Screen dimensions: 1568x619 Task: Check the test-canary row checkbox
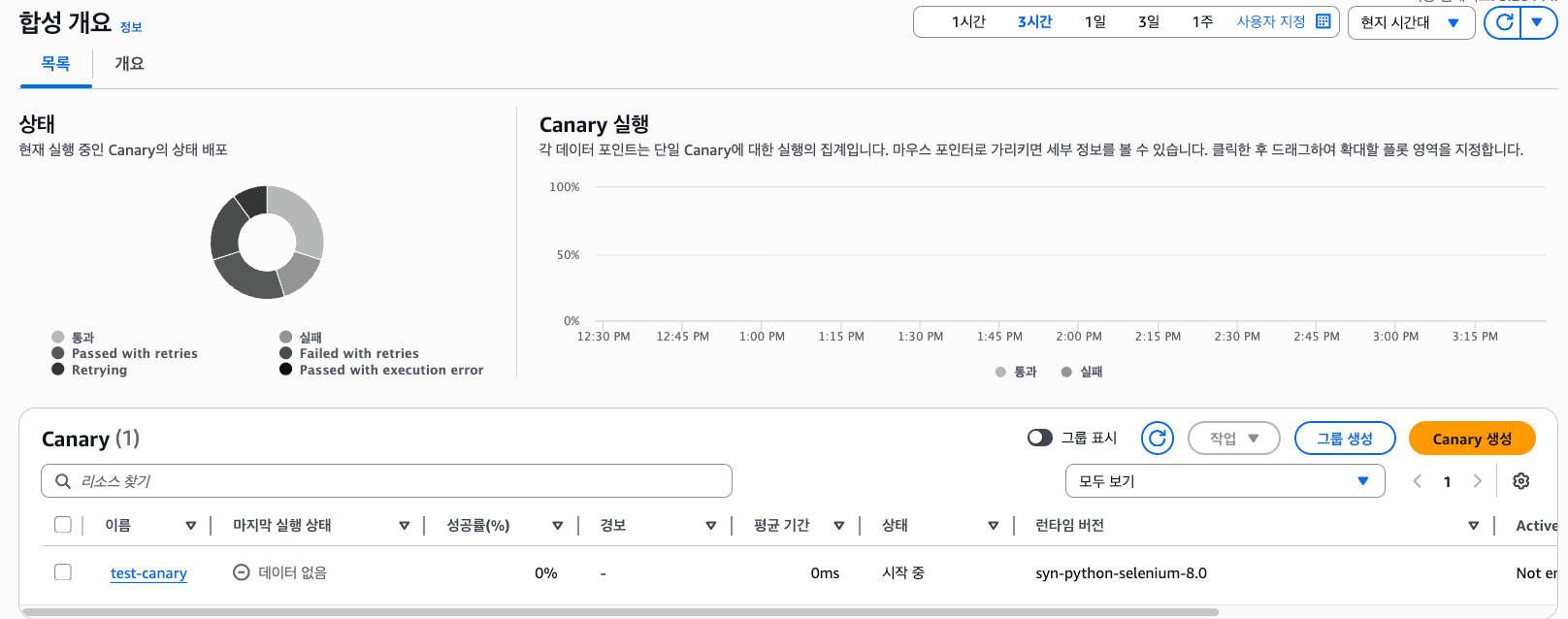coord(63,572)
